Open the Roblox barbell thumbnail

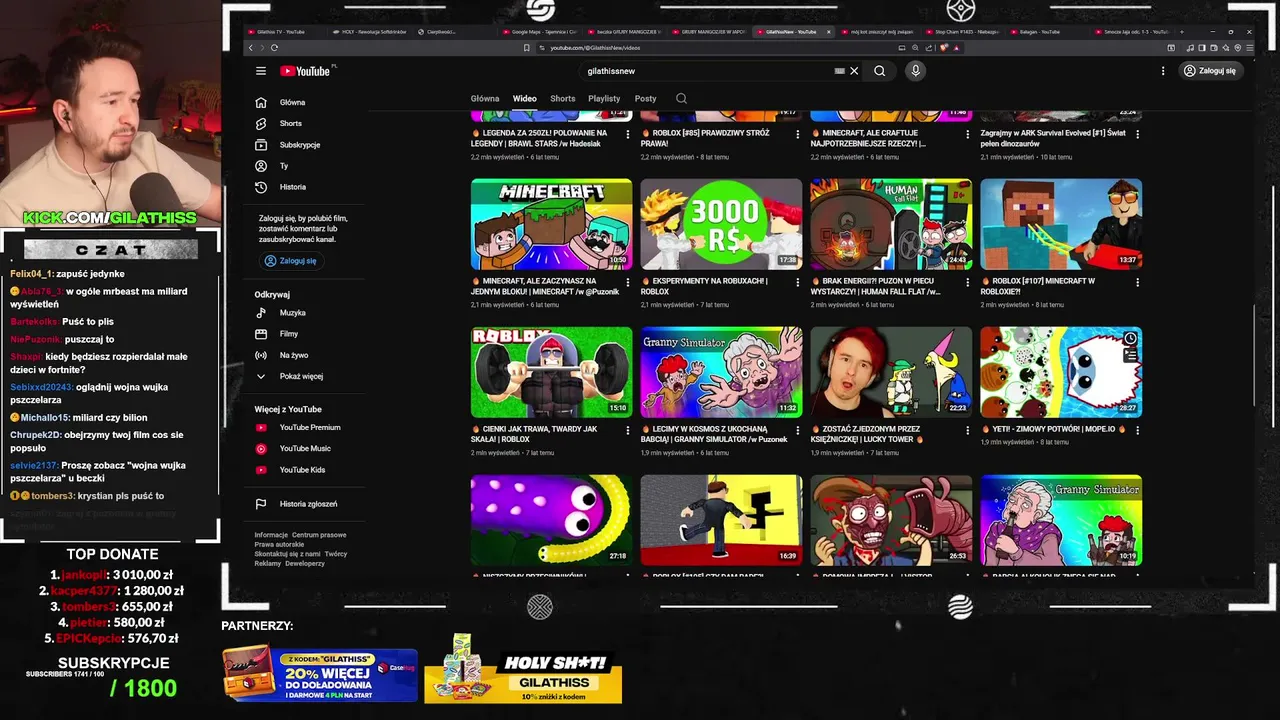[551, 372]
